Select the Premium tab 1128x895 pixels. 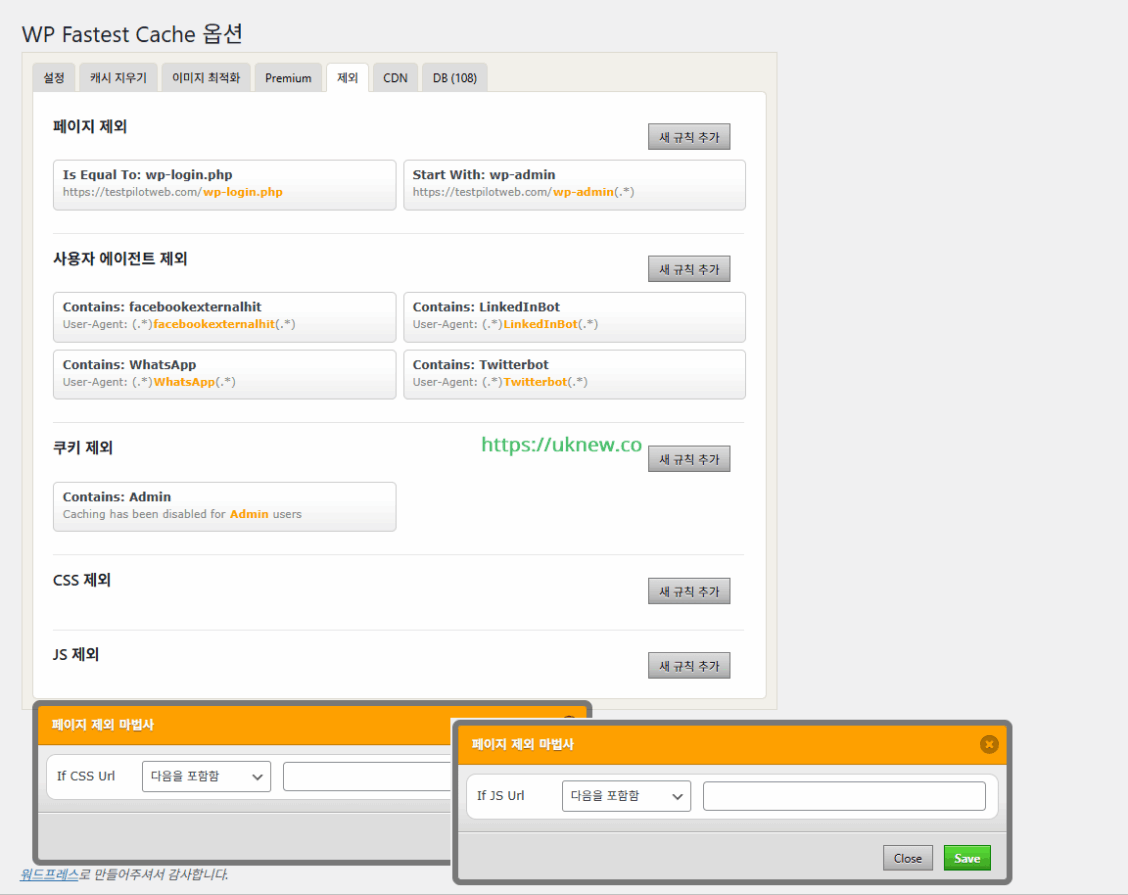click(x=288, y=78)
